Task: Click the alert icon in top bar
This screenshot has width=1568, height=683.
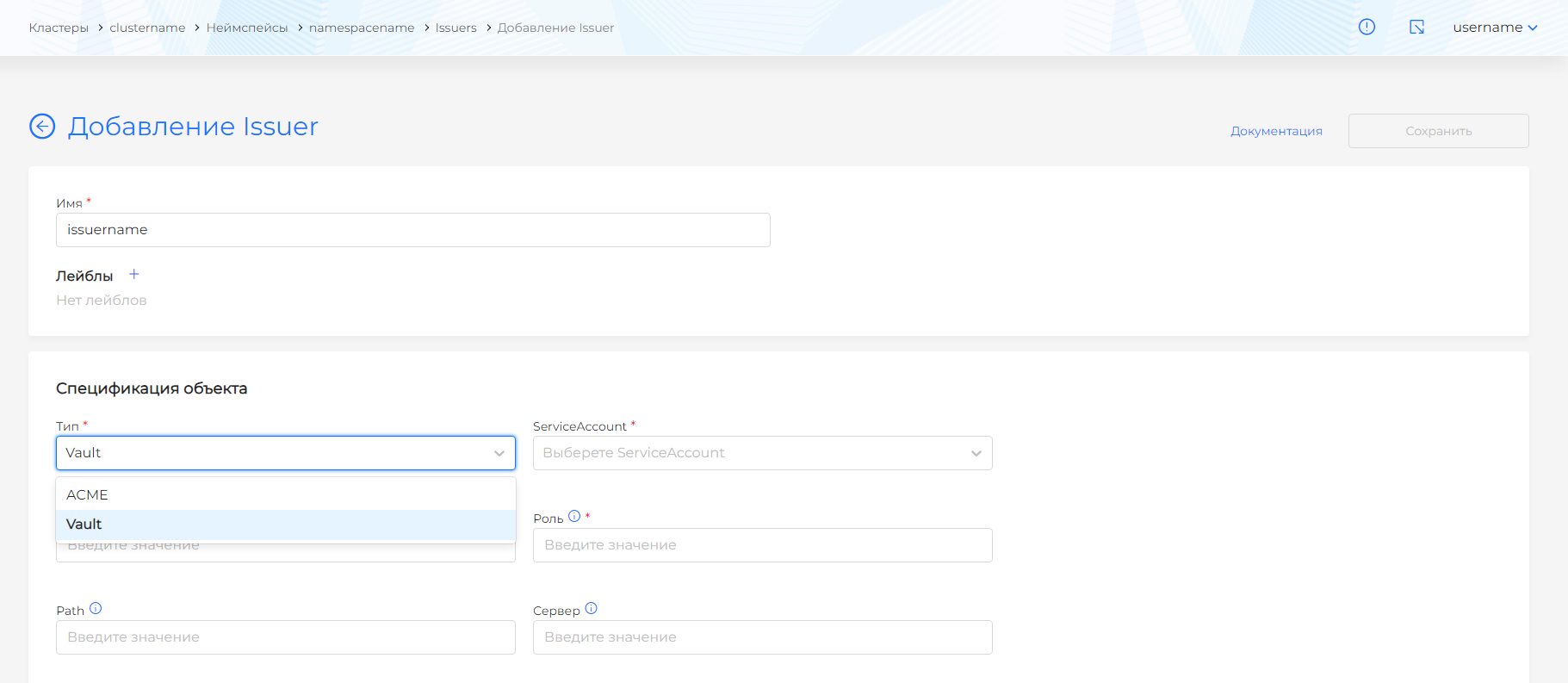Action: (1367, 28)
